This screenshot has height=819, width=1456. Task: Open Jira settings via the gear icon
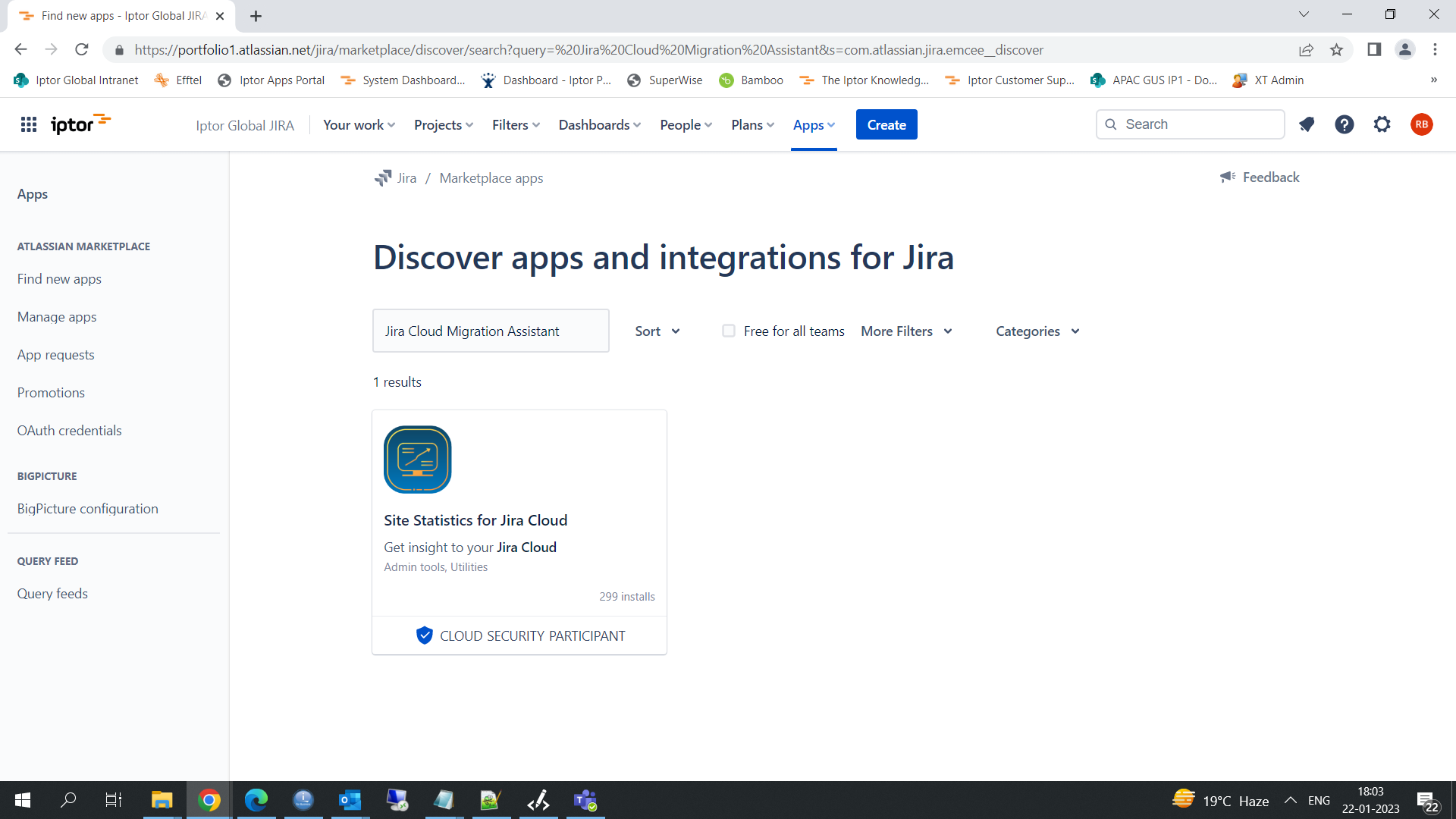1382,124
